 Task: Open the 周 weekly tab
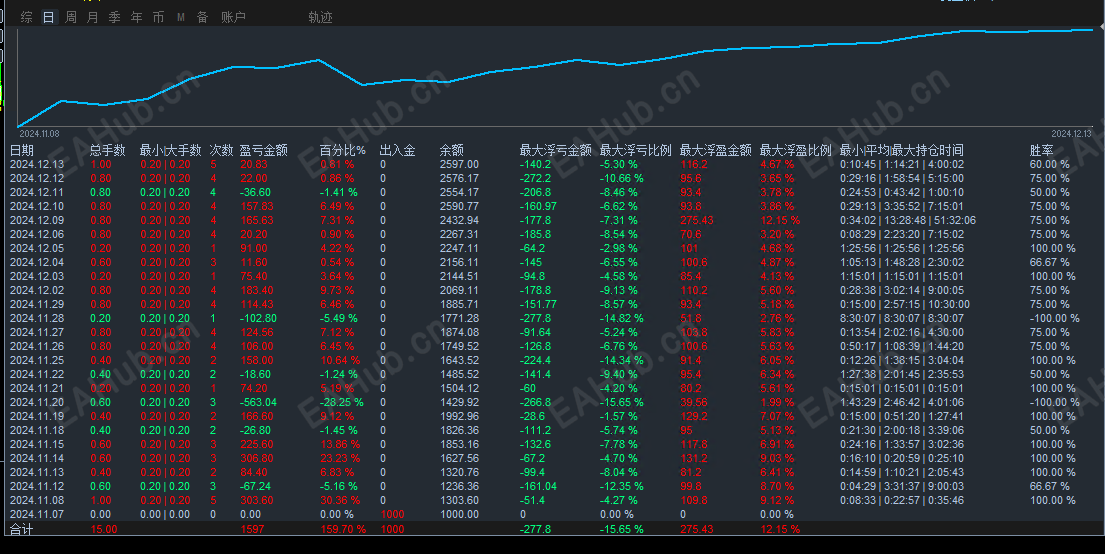coord(70,17)
